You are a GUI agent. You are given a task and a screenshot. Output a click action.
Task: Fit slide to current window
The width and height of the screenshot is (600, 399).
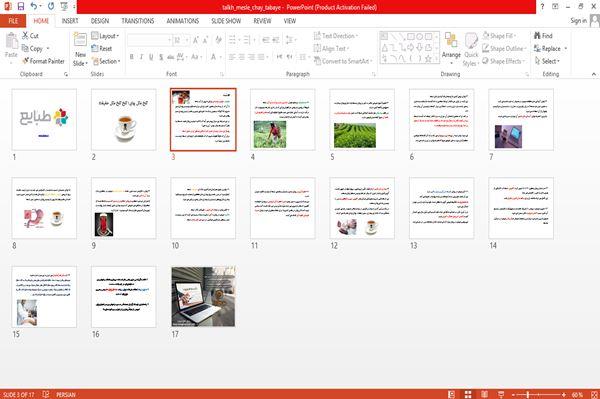pos(594,394)
